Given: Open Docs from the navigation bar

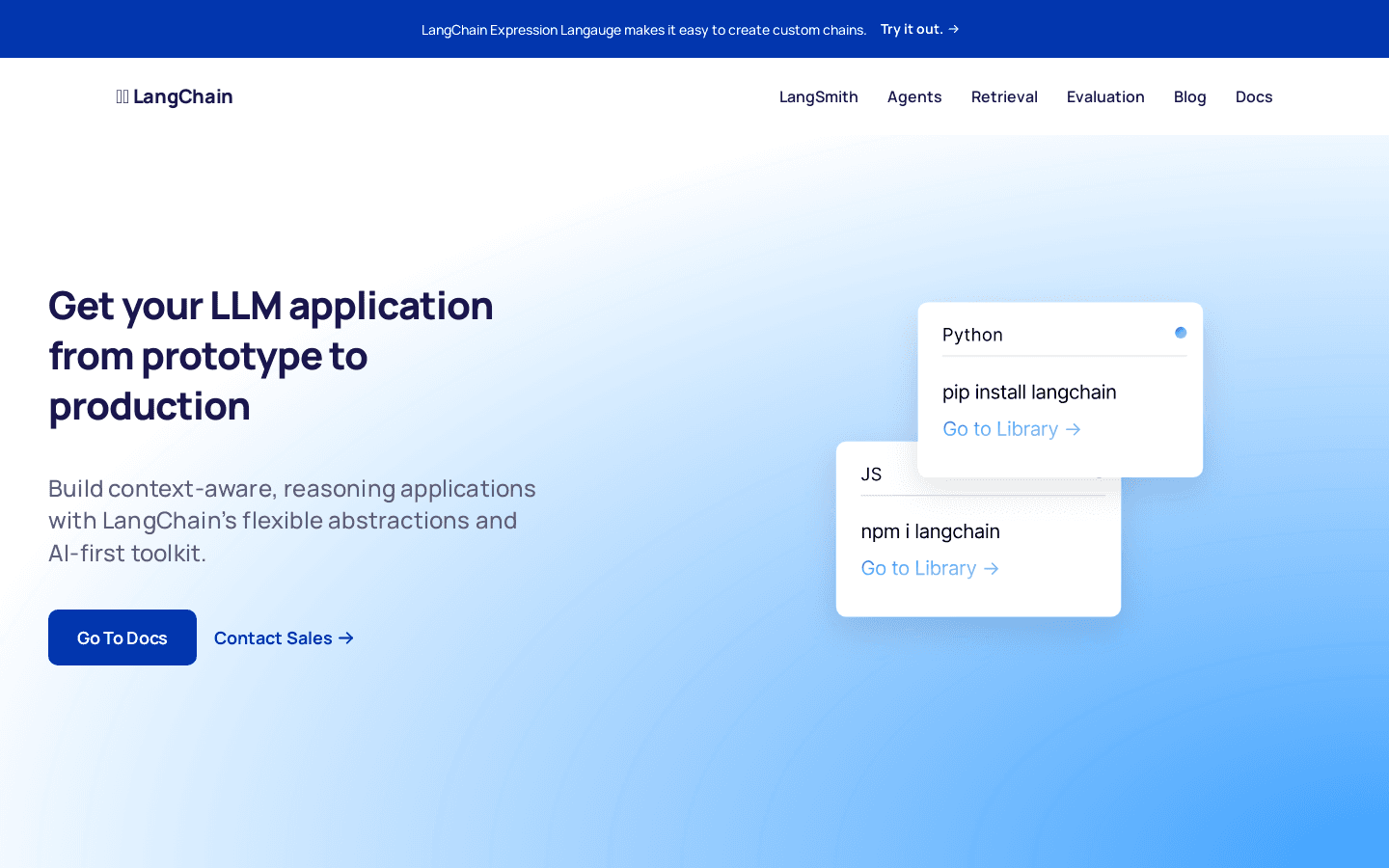Looking at the screenshot, I should click(1253, 96).
